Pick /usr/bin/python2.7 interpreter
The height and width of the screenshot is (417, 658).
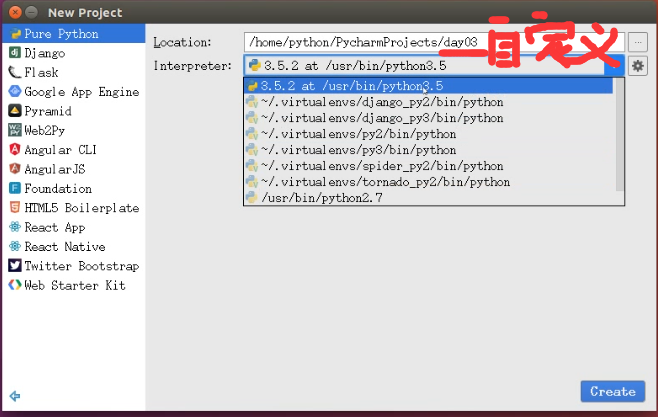[x=428, y=198]
